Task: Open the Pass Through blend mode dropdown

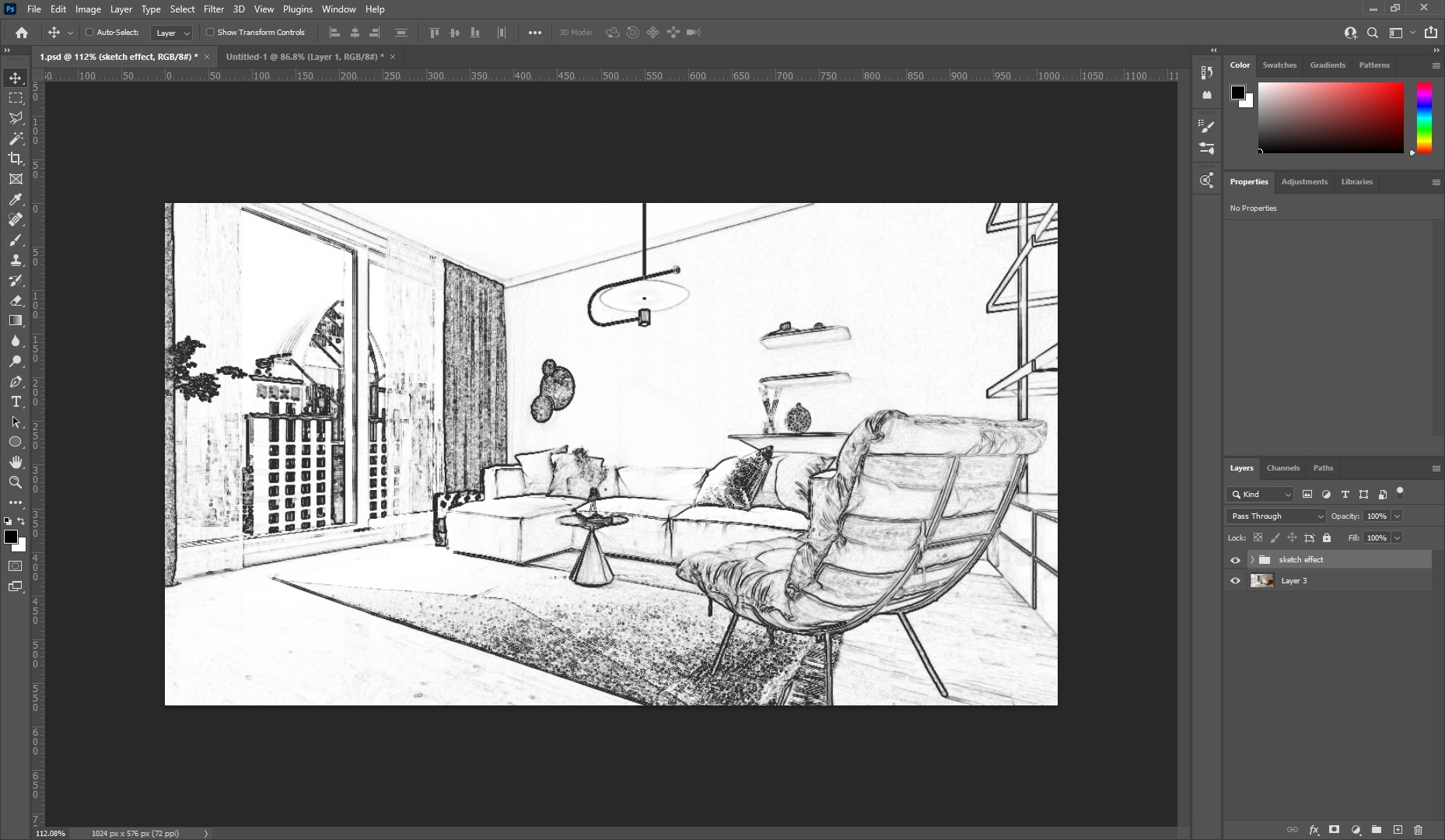Action: pyautogui.click(x=1276, y=516)
